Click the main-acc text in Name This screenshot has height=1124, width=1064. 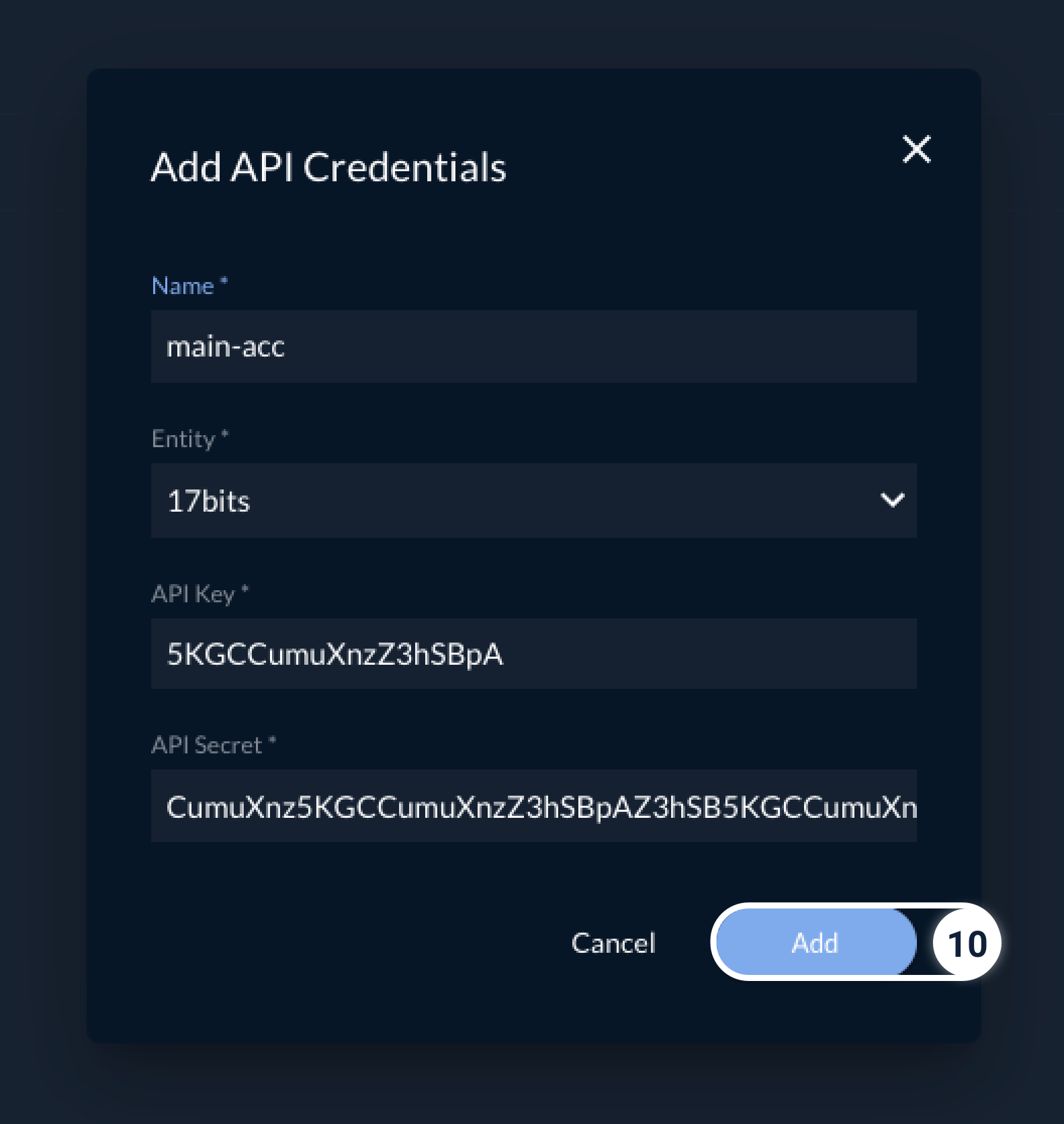click(x=226, y=347)
